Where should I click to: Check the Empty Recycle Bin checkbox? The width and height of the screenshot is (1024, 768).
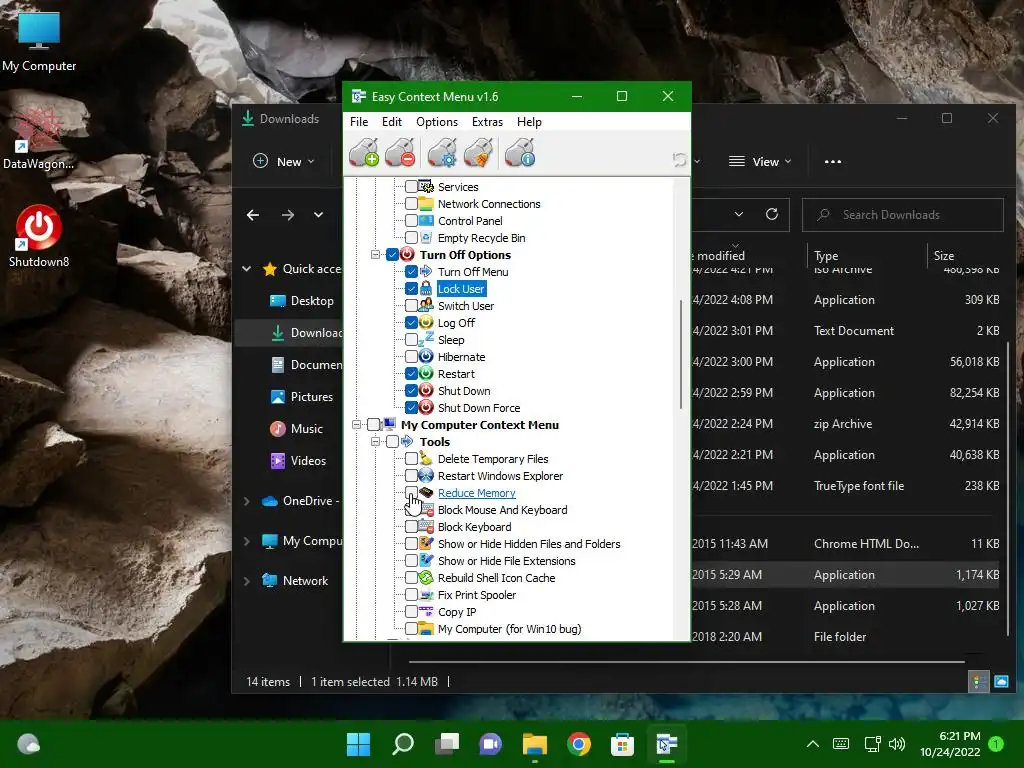pos(411,238)
